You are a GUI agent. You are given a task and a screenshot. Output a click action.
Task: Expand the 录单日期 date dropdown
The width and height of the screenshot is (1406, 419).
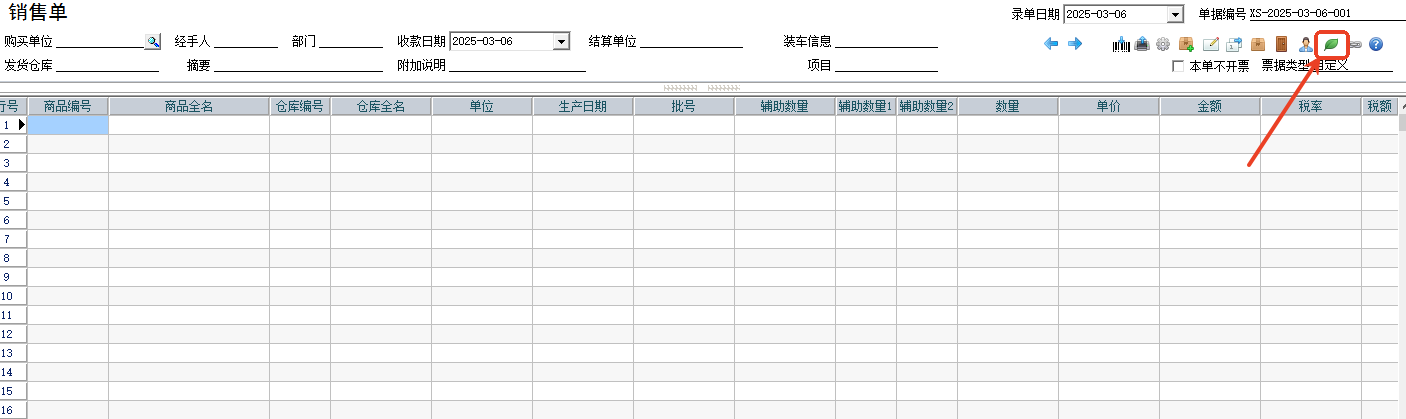(x=1175, y=14)
